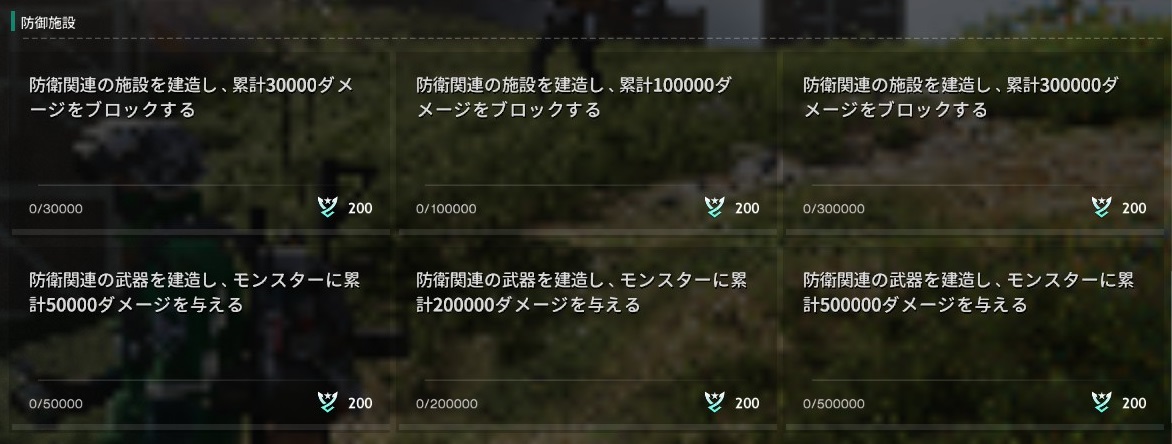The width and height of the screenshot is (1172, 444).
Task: Click reward badge icon on 30000 block card
Action: pos(327,207)
